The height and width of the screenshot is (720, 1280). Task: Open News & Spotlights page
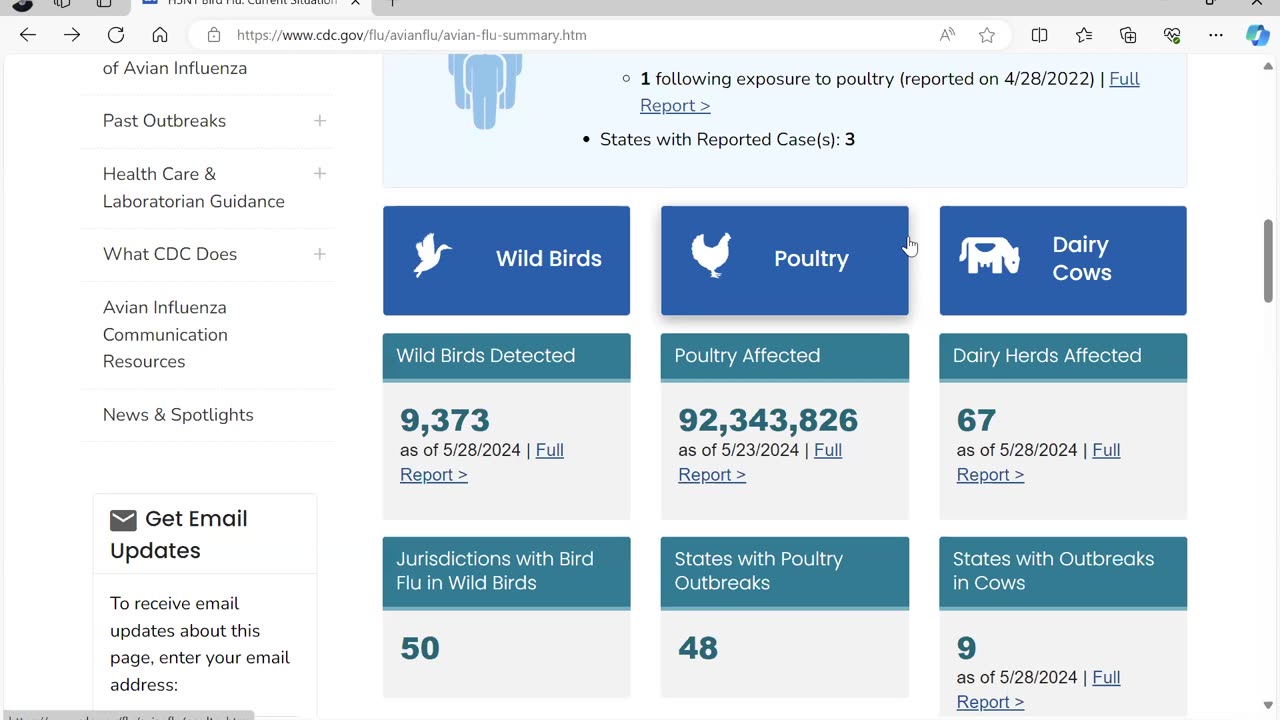(178, 415)
